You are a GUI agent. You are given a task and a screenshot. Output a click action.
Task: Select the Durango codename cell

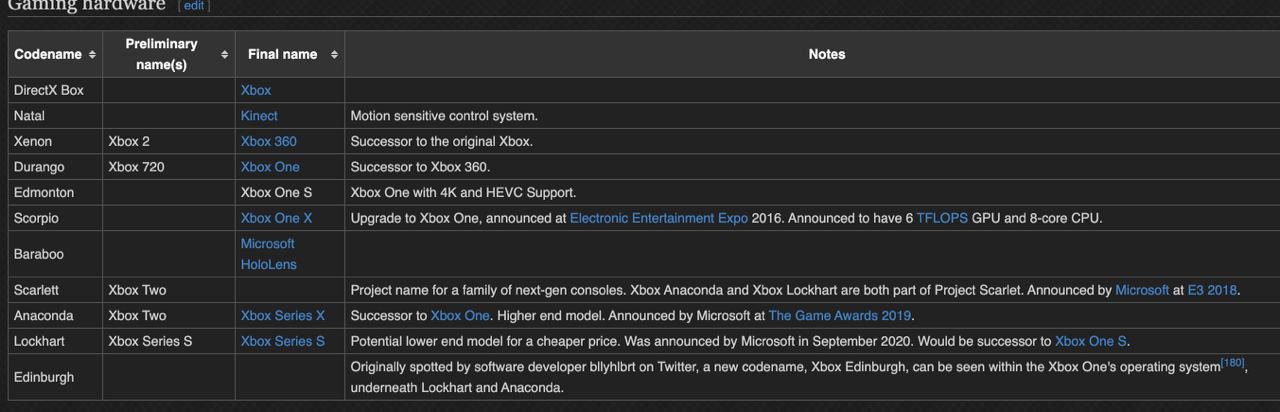[56, 167]
